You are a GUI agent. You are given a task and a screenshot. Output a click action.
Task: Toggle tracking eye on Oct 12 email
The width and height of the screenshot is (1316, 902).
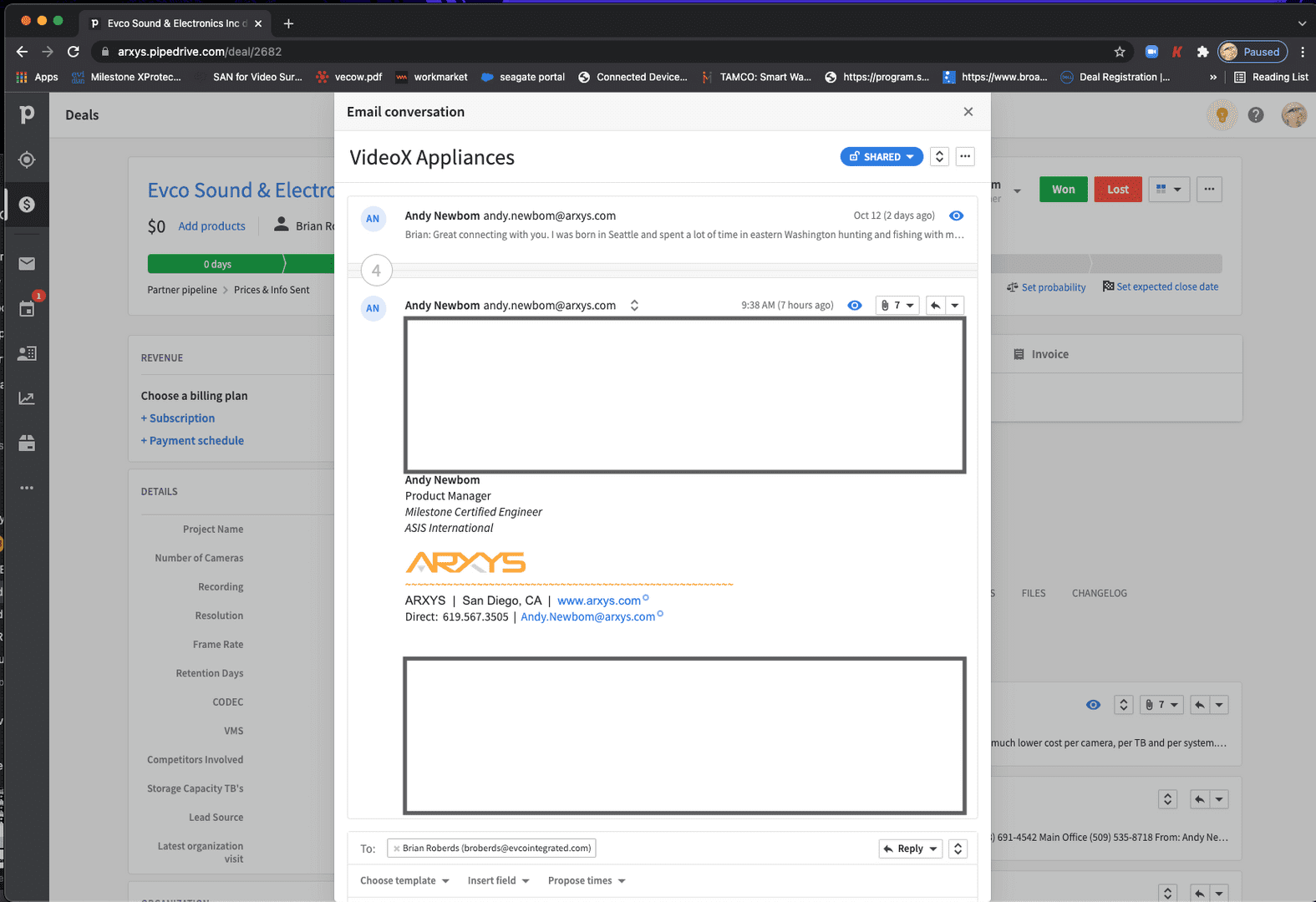tap(957, 215)
